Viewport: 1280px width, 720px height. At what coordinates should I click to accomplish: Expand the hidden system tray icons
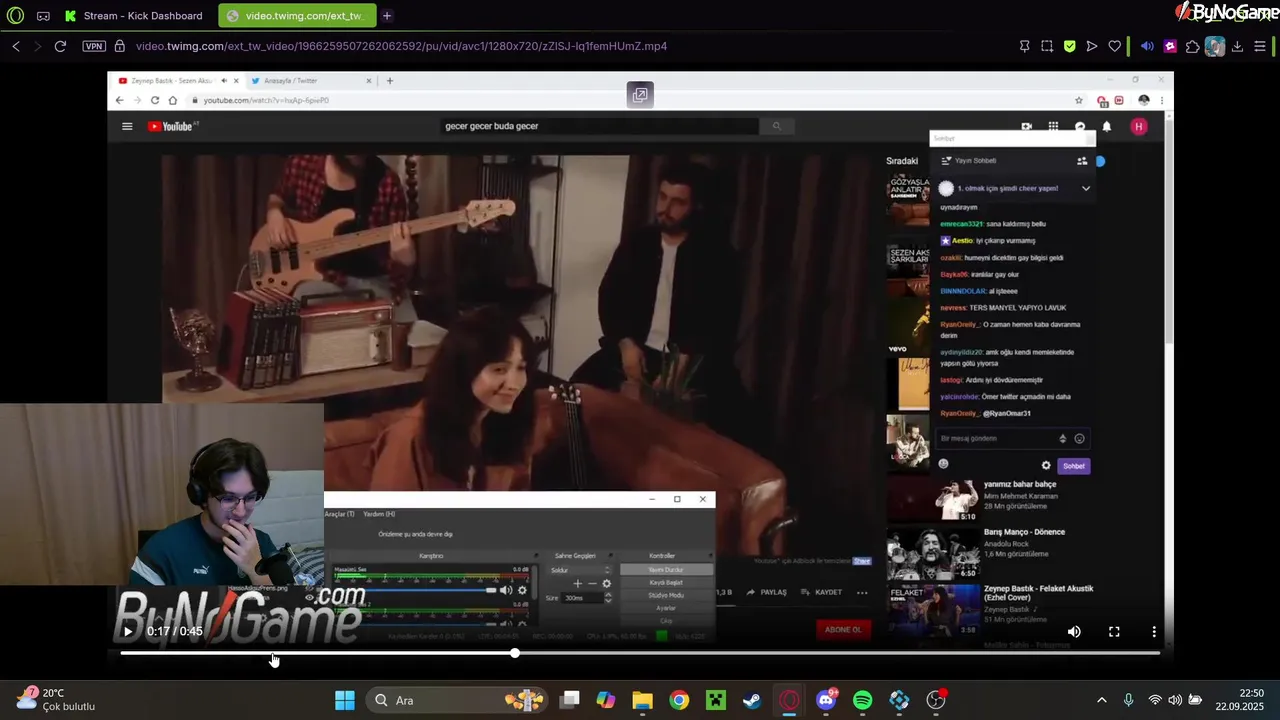1102,700
